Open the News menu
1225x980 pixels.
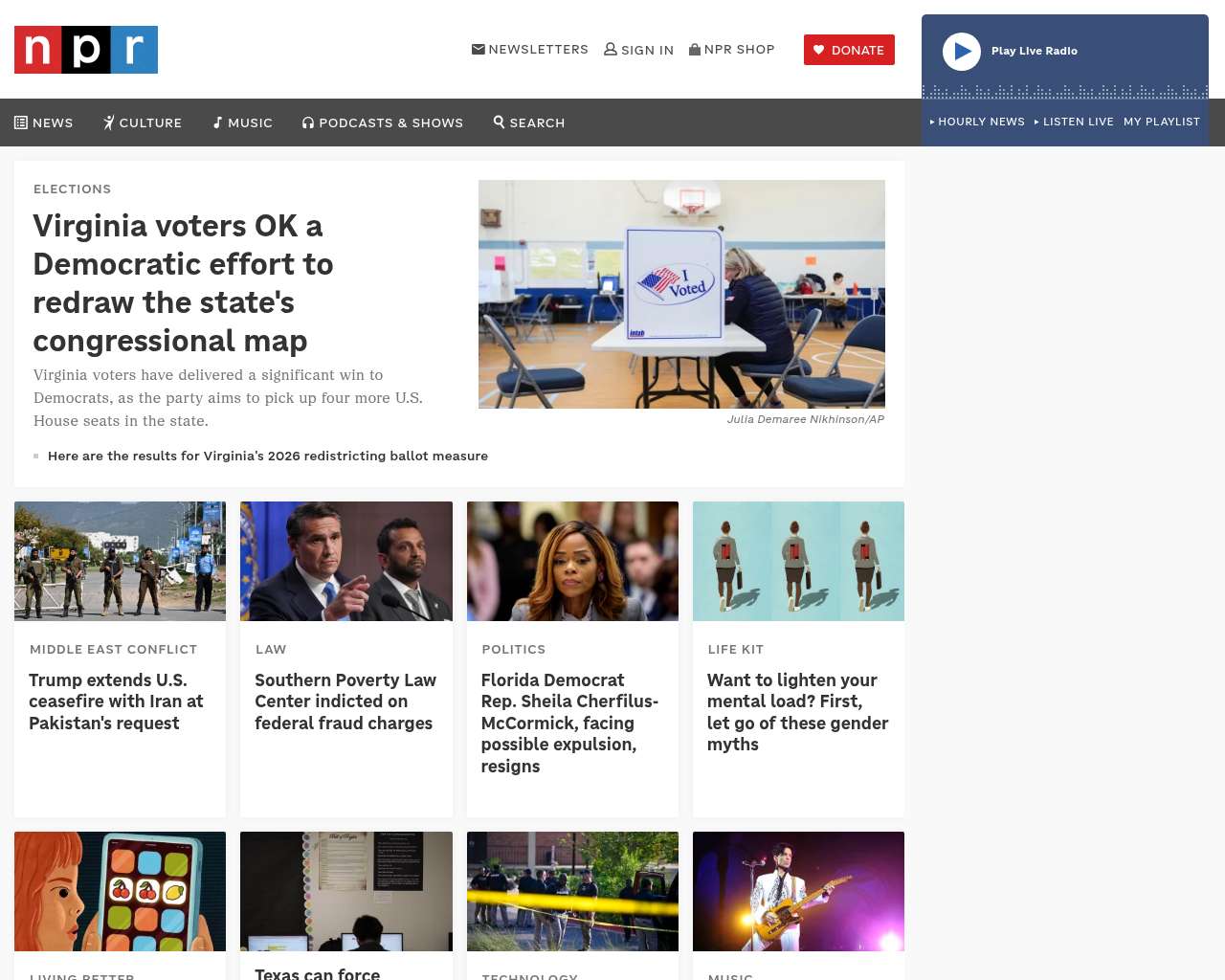tap(44, 122)
